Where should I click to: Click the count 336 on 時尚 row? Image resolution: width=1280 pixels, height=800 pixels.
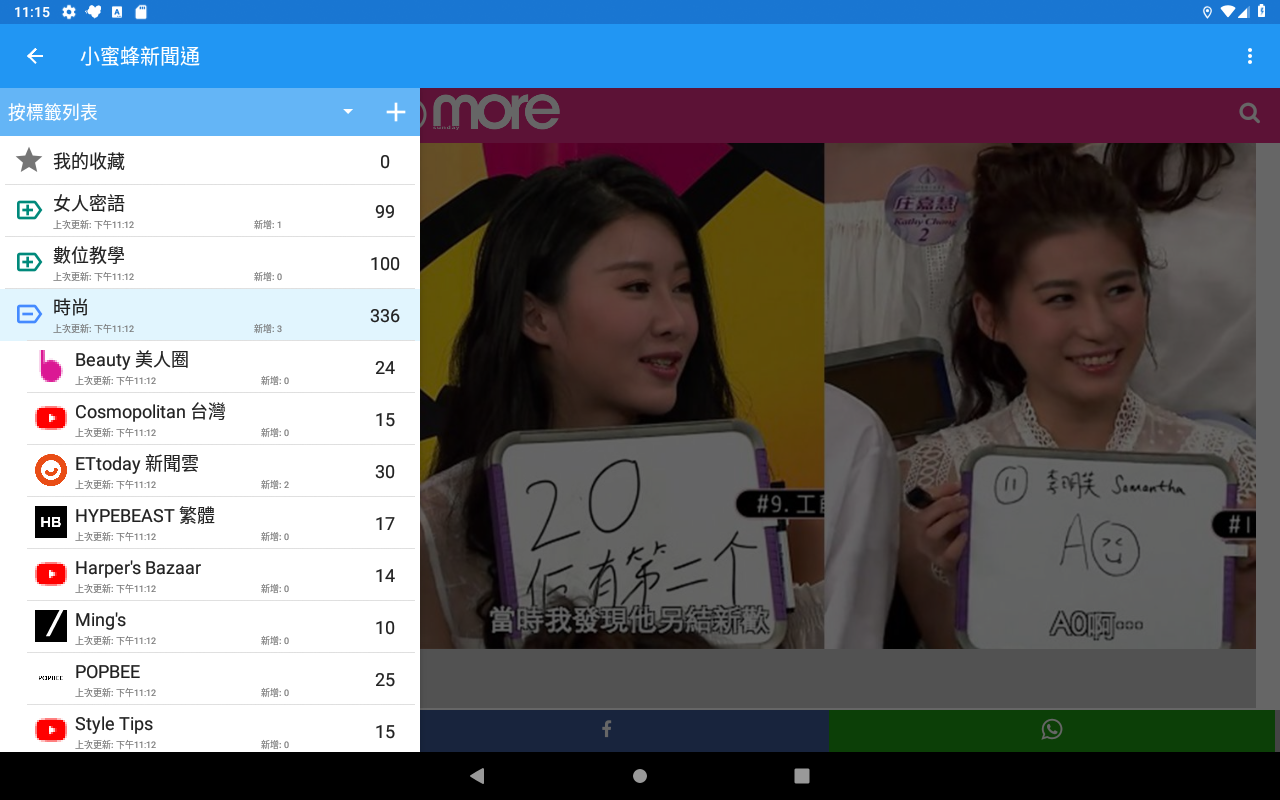(x=385, y=316)
